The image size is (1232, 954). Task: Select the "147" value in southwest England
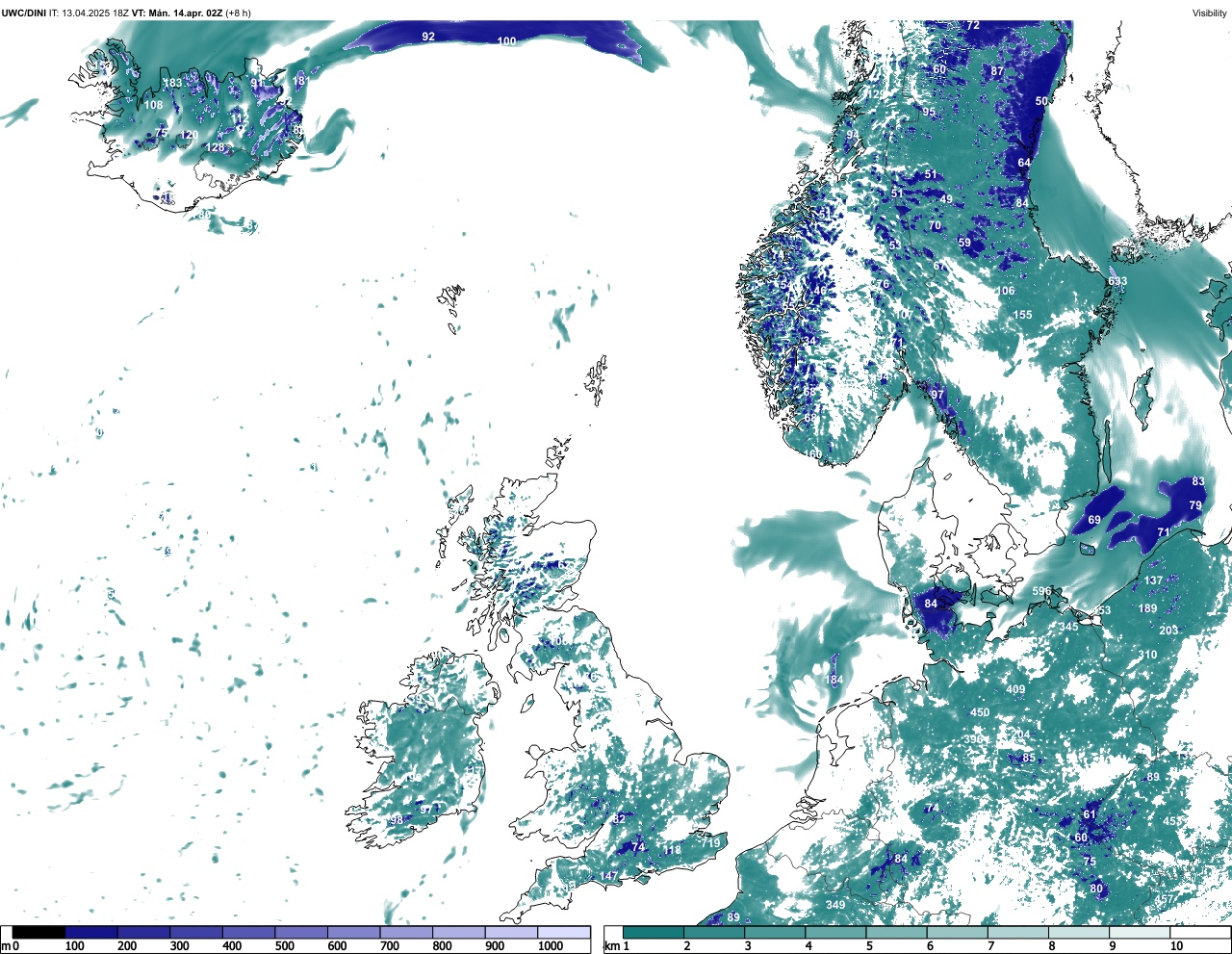point(609,876)
